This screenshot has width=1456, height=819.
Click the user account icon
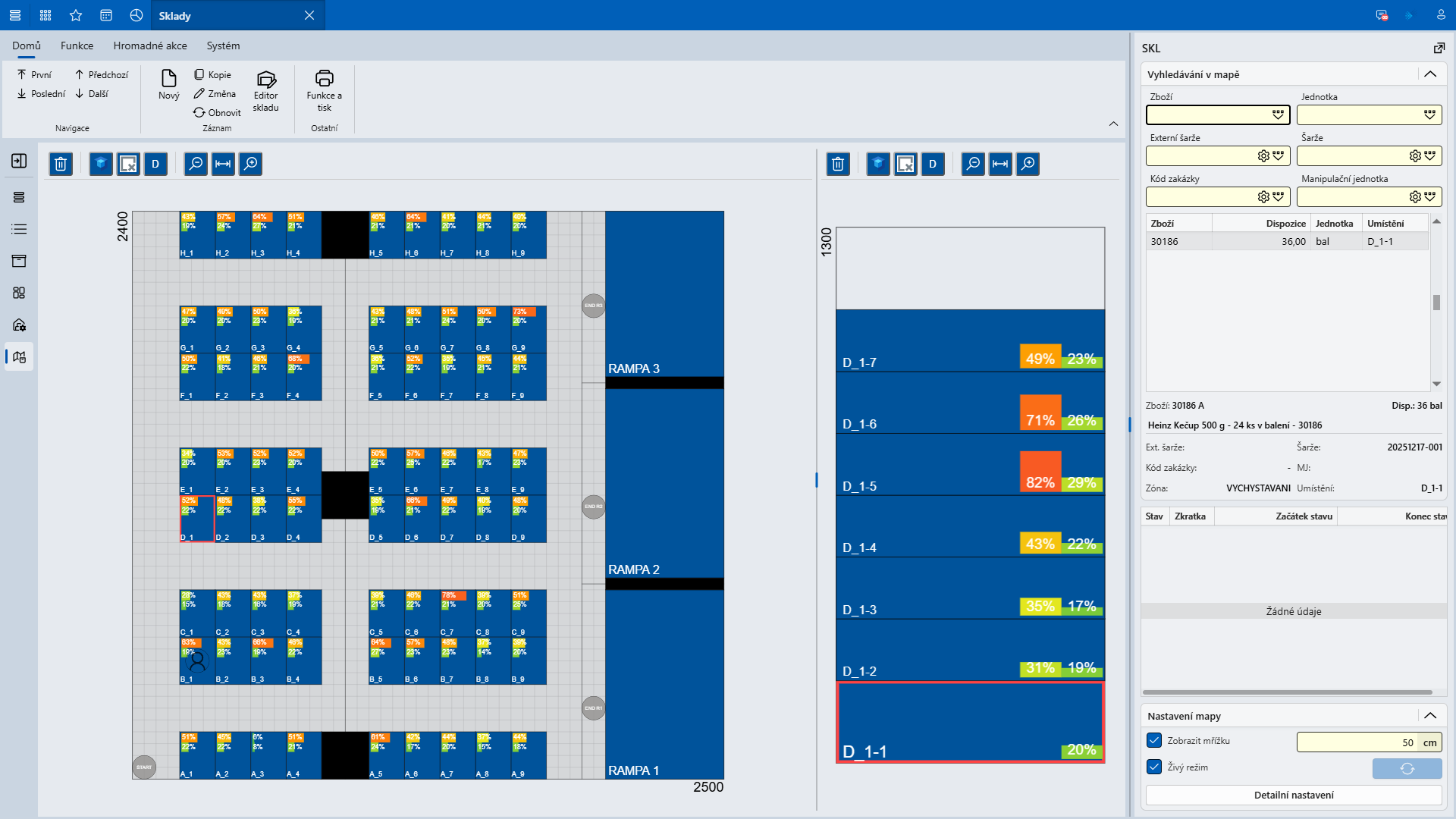[x=1441, y=15]
